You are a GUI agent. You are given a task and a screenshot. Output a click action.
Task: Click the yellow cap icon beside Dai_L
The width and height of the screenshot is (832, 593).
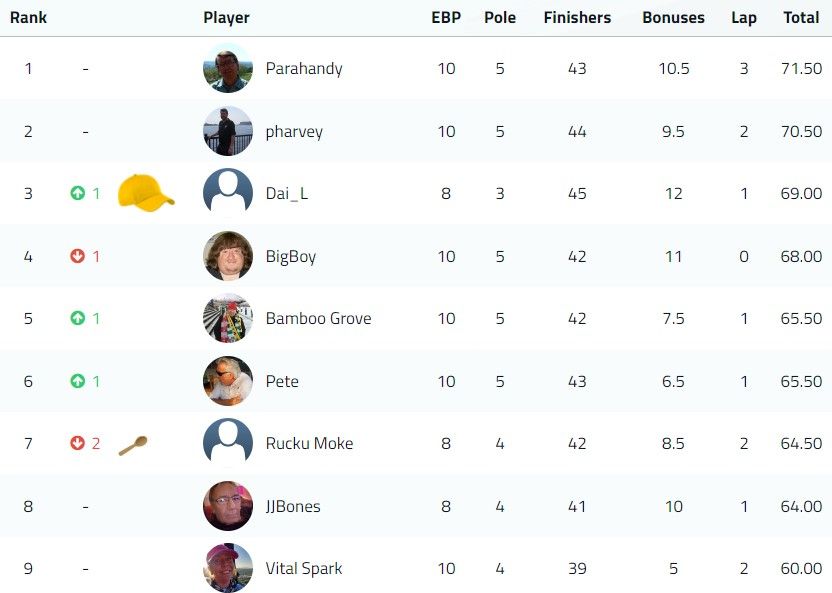coord(146,193)
